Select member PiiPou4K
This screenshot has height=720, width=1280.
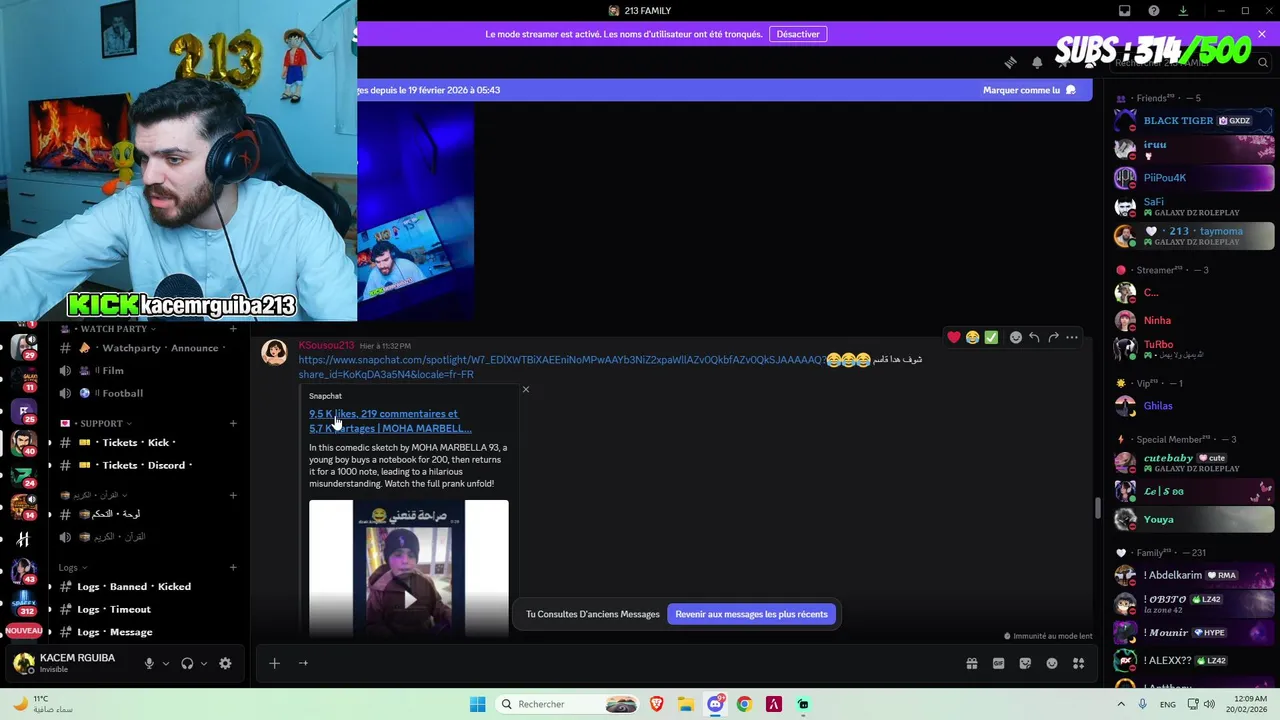tap(1194, 178)
